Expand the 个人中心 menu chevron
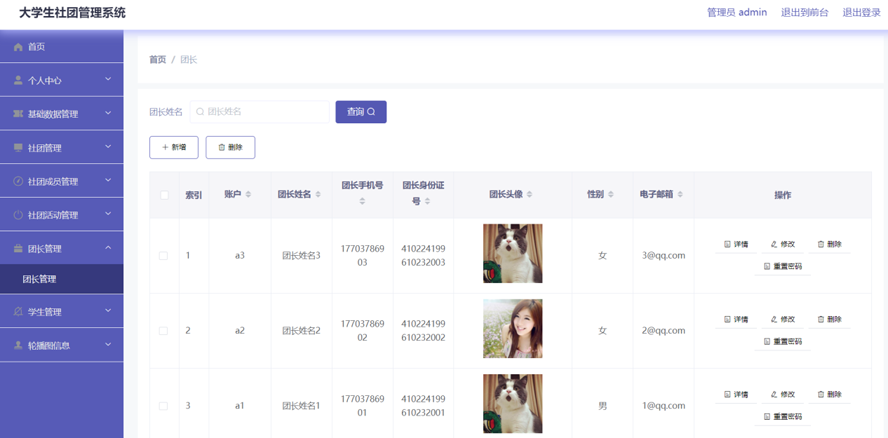 click(x=108, y=79)
